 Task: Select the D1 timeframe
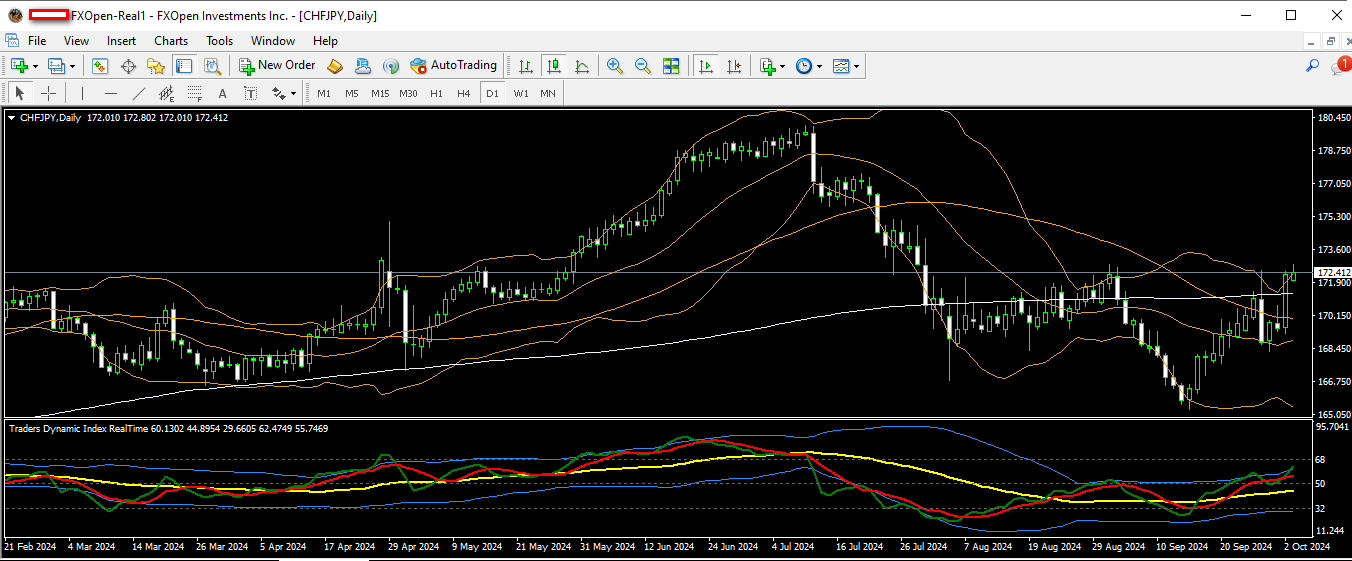point(491,93)
